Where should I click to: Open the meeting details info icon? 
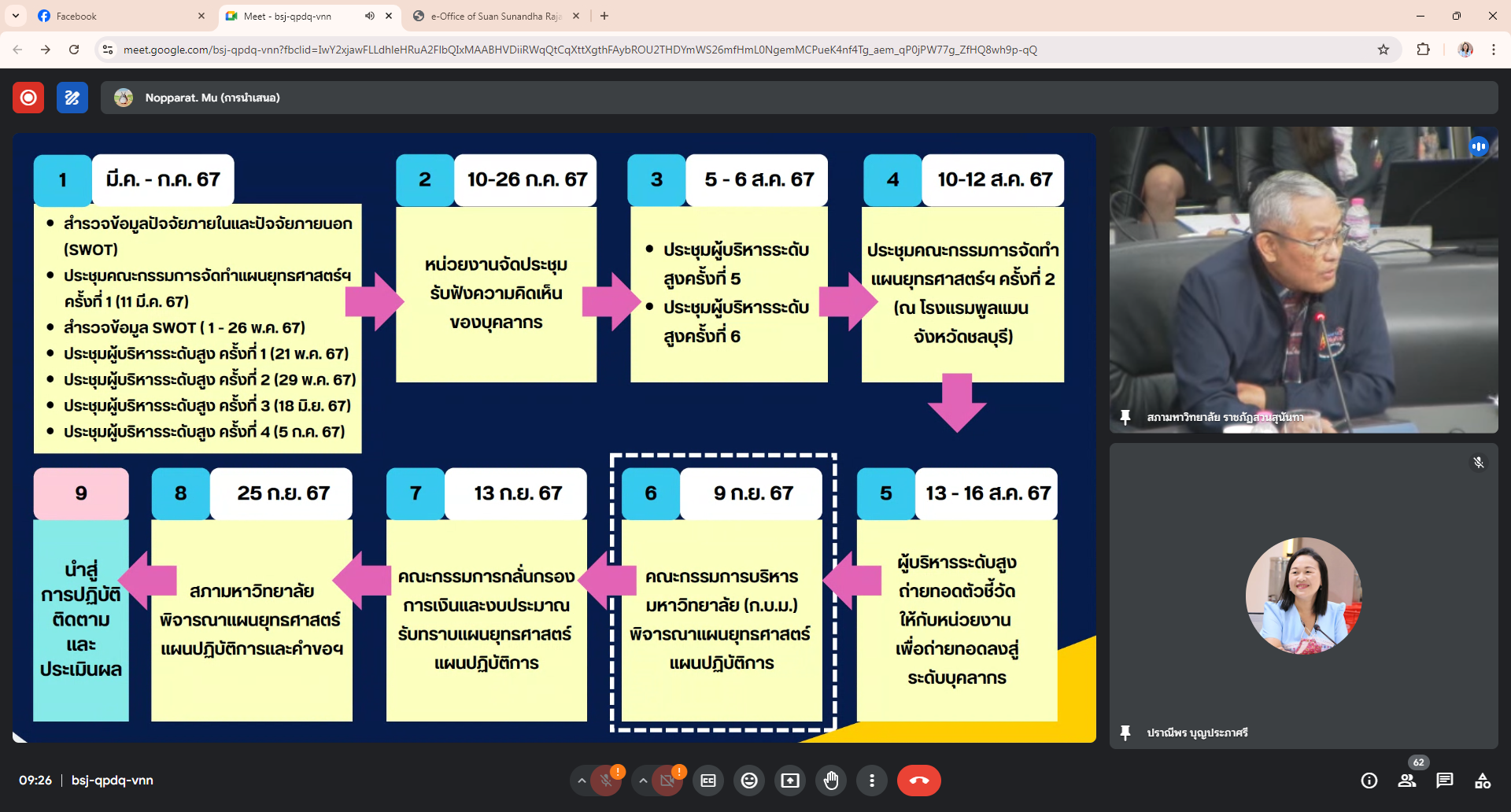(x=1369, y=781)
